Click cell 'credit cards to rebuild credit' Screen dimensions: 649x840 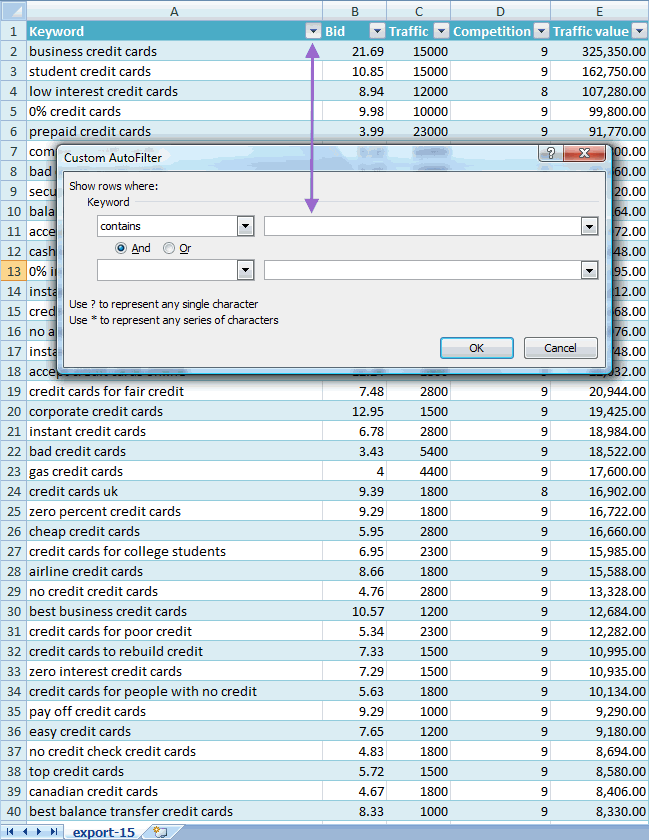click(174, 651)
